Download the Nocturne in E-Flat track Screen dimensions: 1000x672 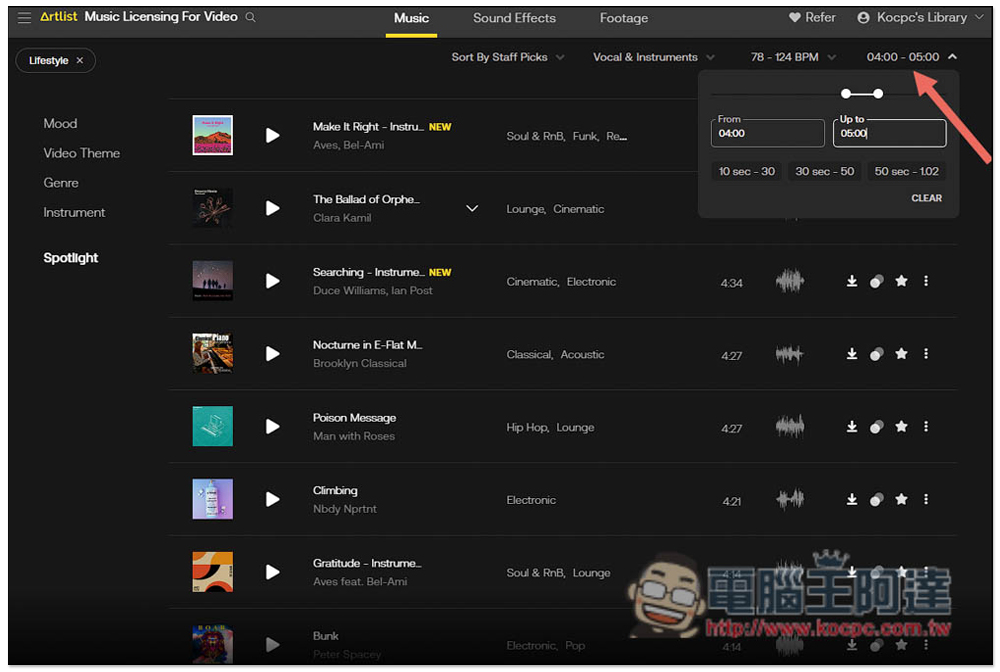(851, 353)
